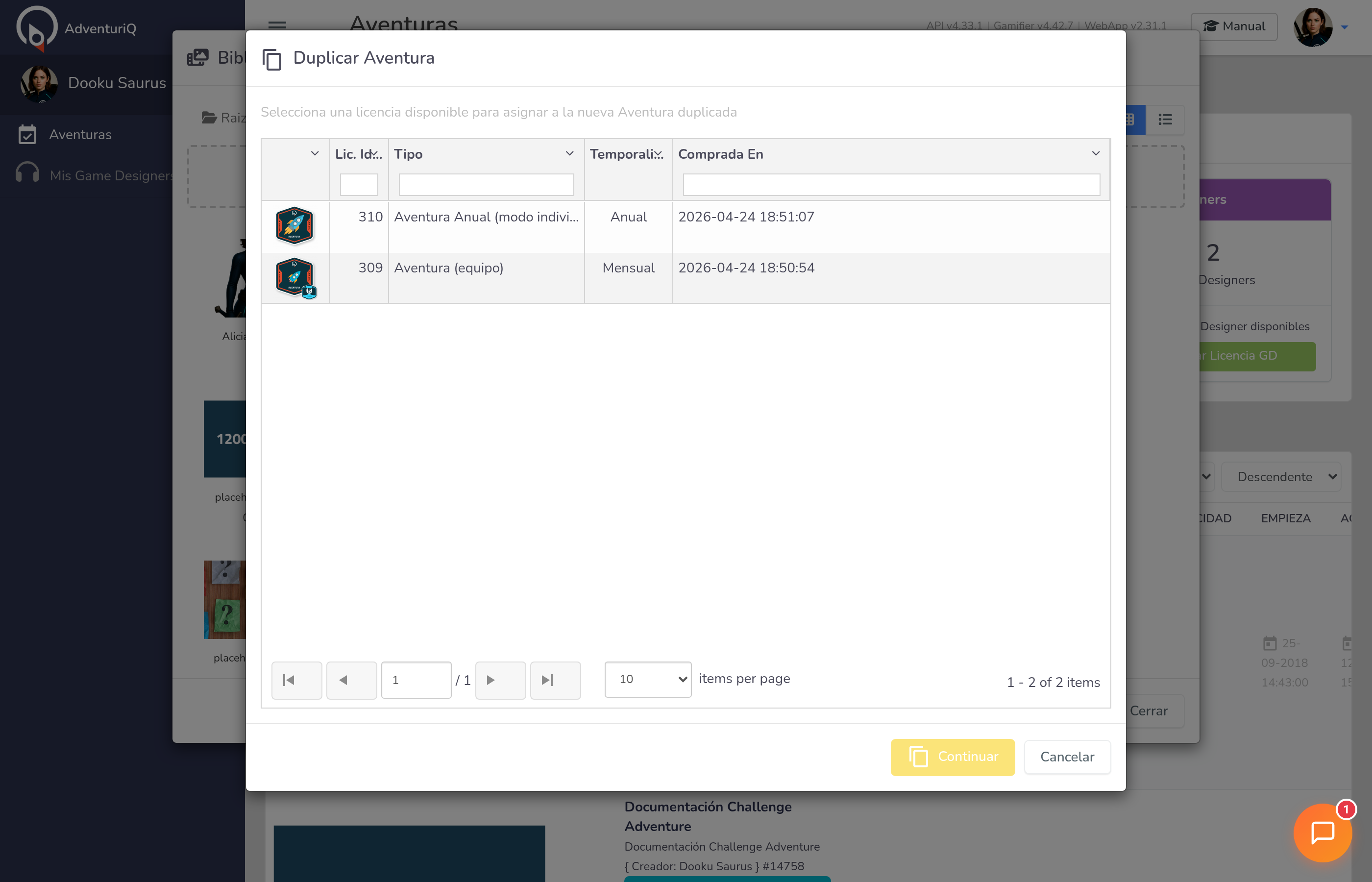Switch to list view in library dialog
1372x882 pixels.
[x=1165, y=120]
